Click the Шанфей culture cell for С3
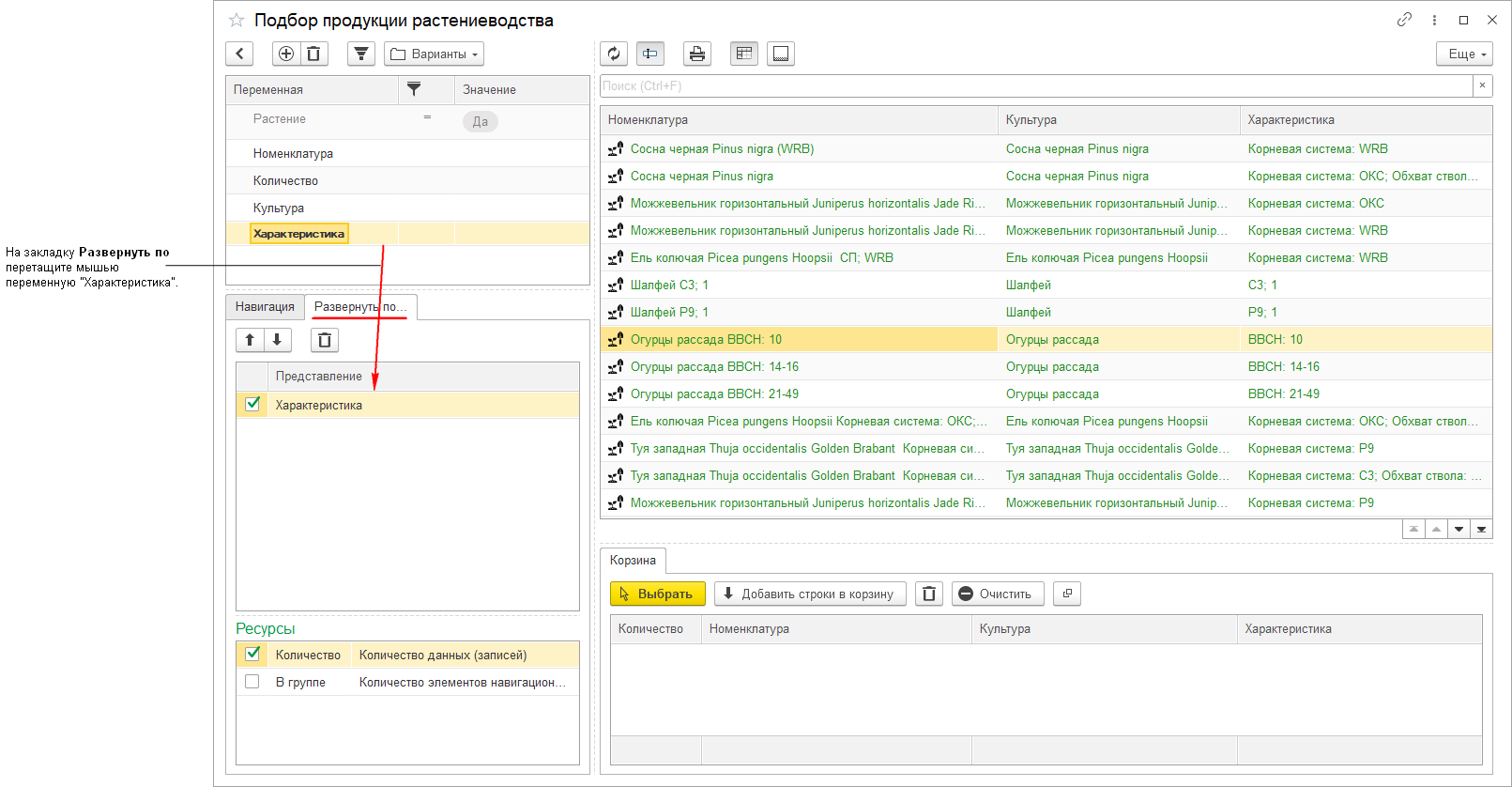This screenshot has height=787, width=1512. point(1119,285)
